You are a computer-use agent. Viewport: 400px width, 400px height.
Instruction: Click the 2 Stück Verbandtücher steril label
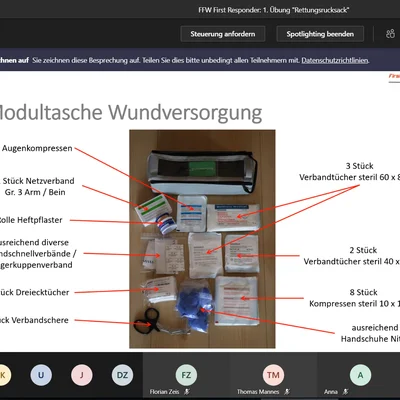point(352,256)
